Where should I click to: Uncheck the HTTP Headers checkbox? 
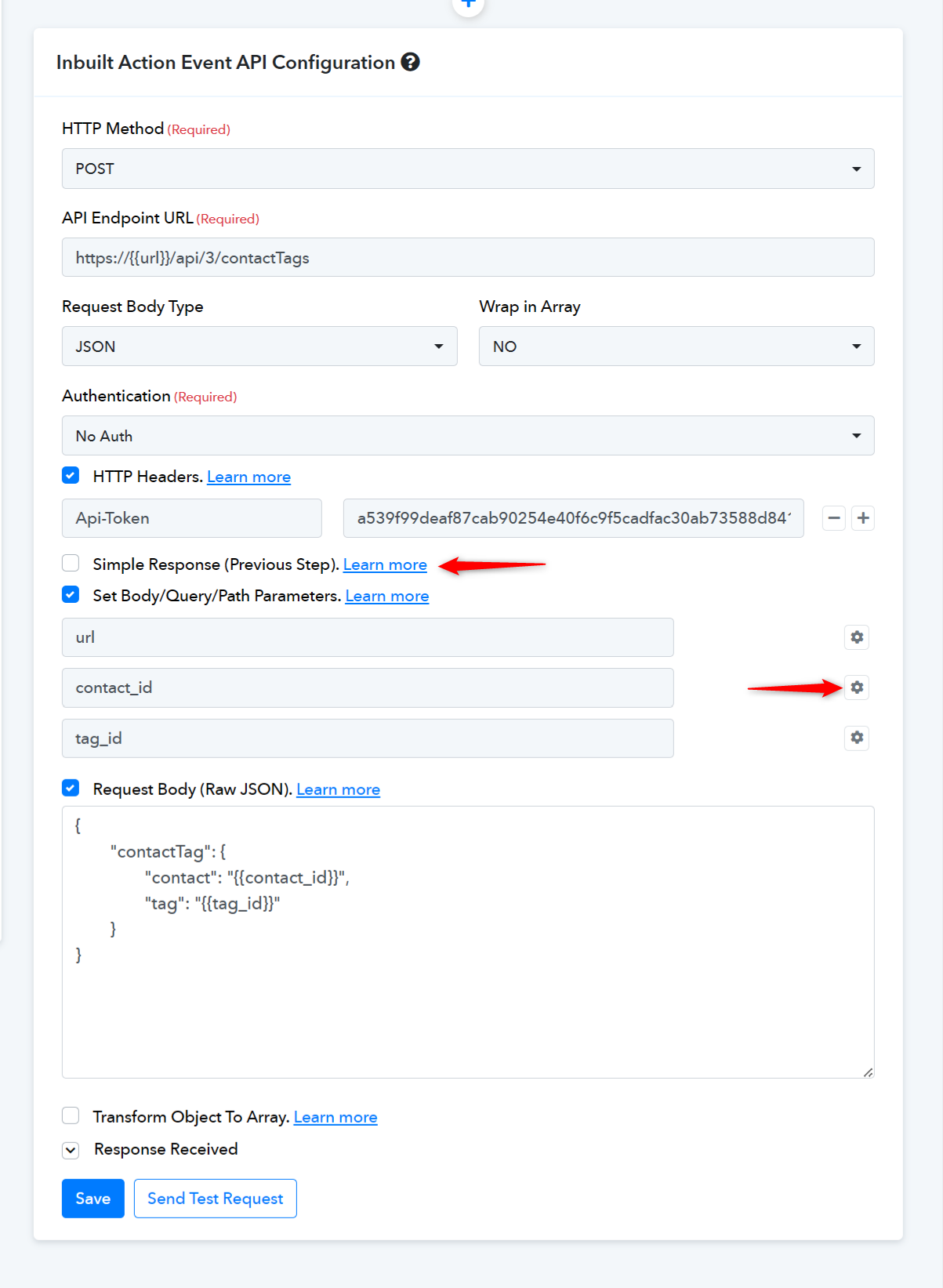point(71,475)
